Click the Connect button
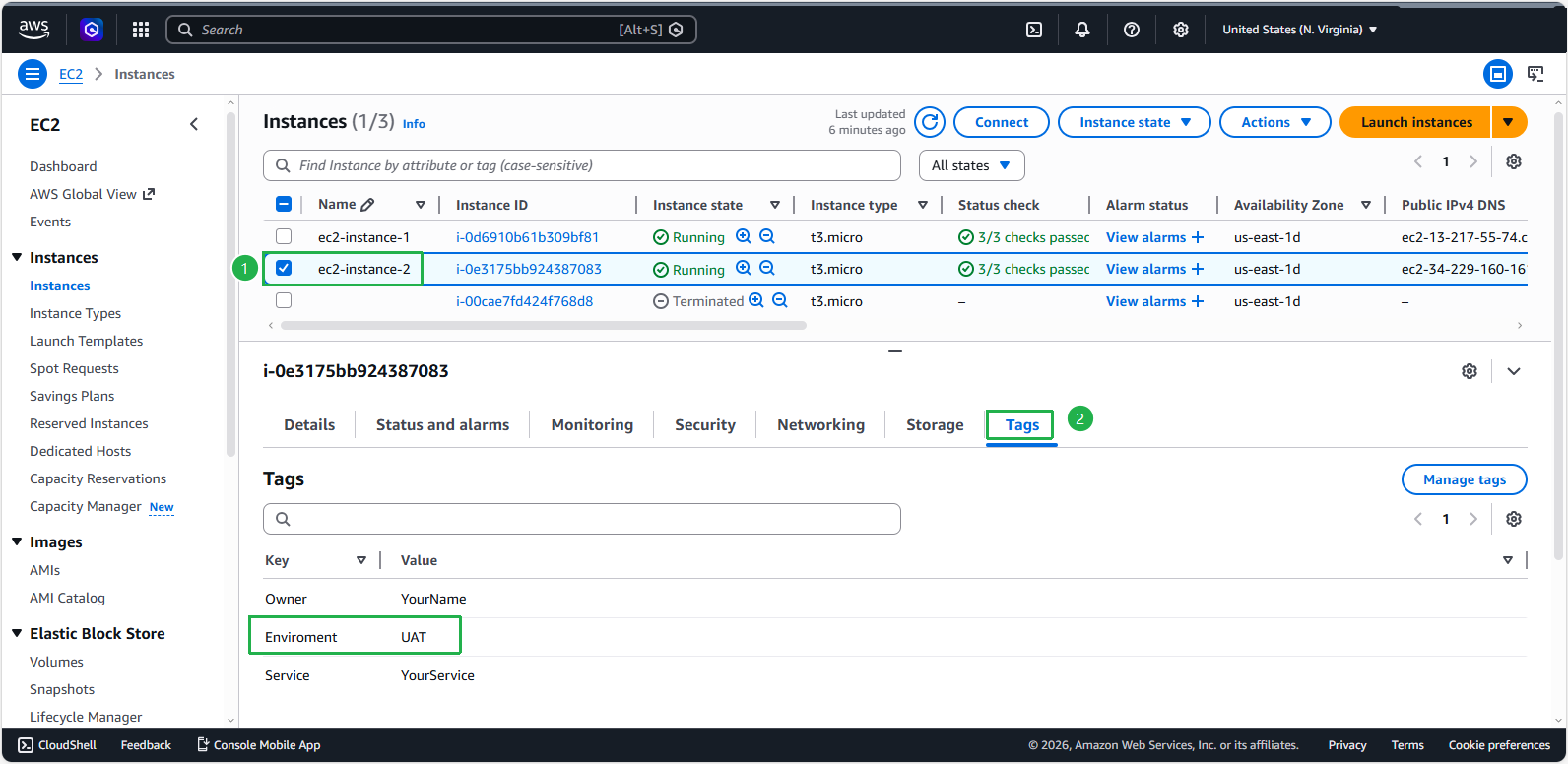 pyautogui.click(x=1002, y=122)
